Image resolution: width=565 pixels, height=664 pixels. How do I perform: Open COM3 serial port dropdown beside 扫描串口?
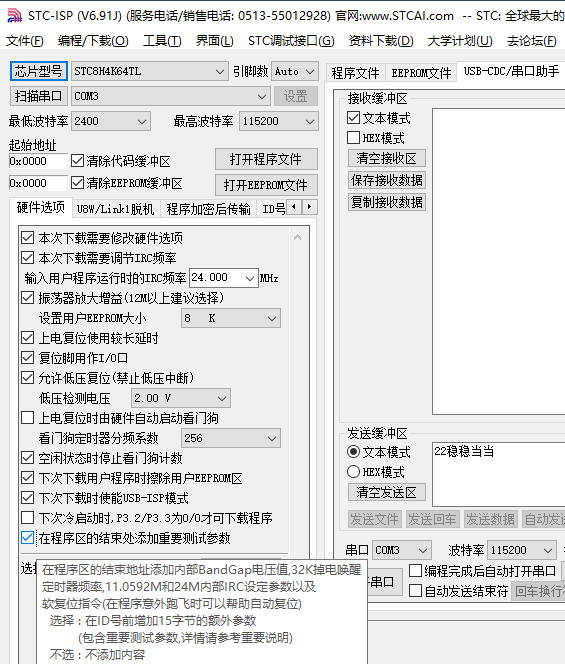point(170,96)
